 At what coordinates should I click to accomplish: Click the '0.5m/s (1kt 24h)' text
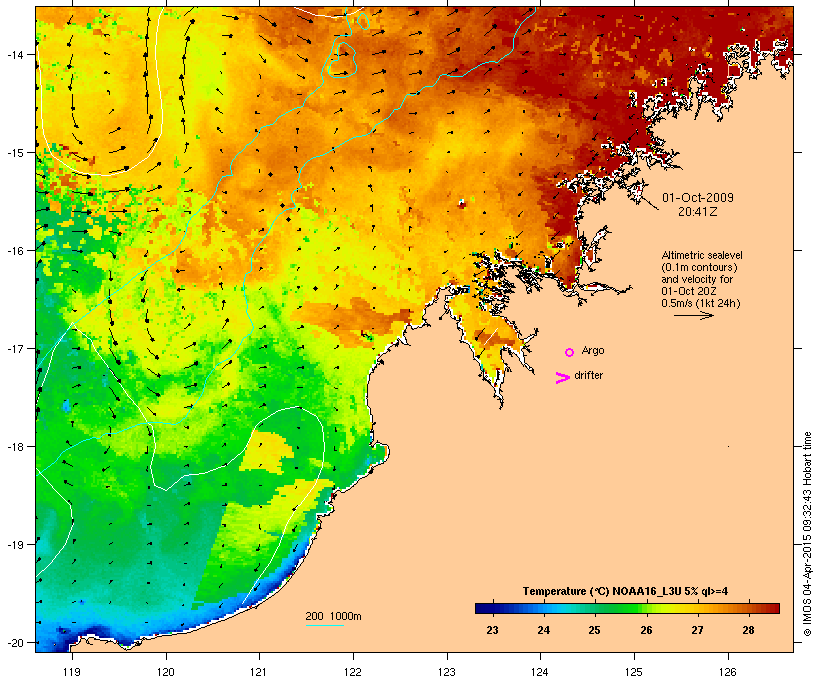701,303
